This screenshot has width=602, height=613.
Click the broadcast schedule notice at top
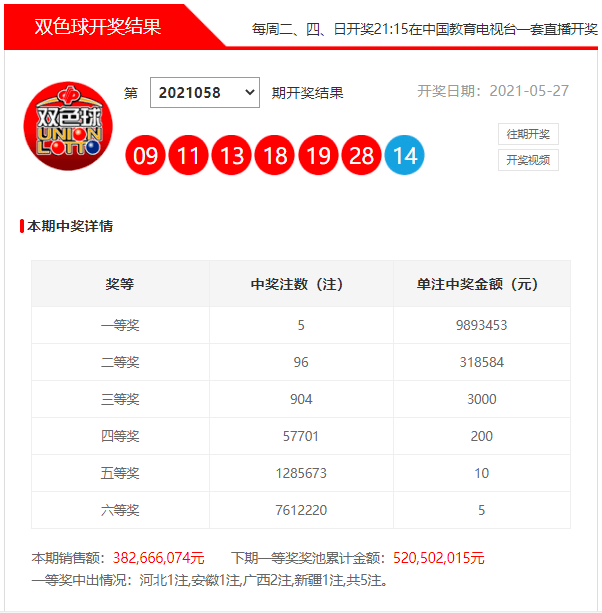pos(425,29)
